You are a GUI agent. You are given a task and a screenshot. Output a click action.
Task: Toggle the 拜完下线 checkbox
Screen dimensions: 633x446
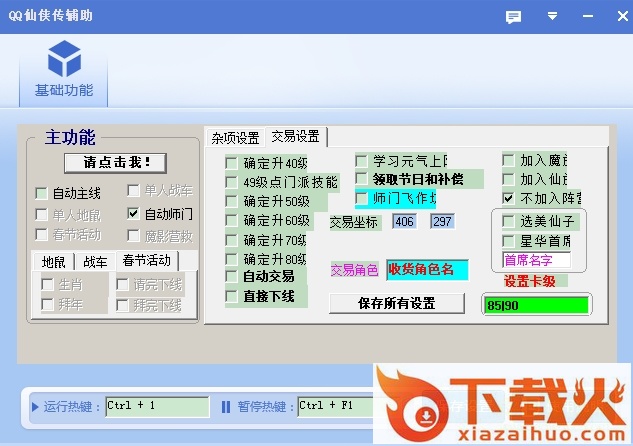tap(122, 306)
